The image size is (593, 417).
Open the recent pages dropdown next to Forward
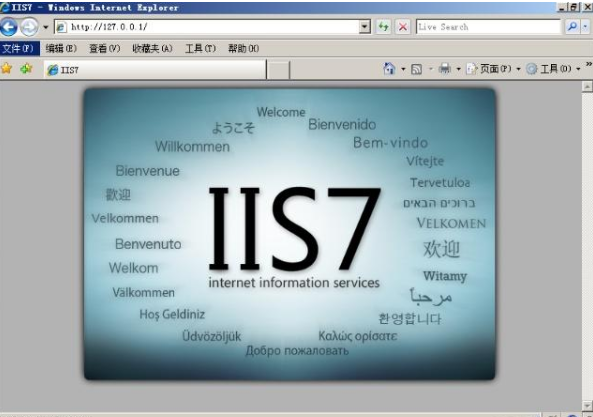(x=46, y=27)
